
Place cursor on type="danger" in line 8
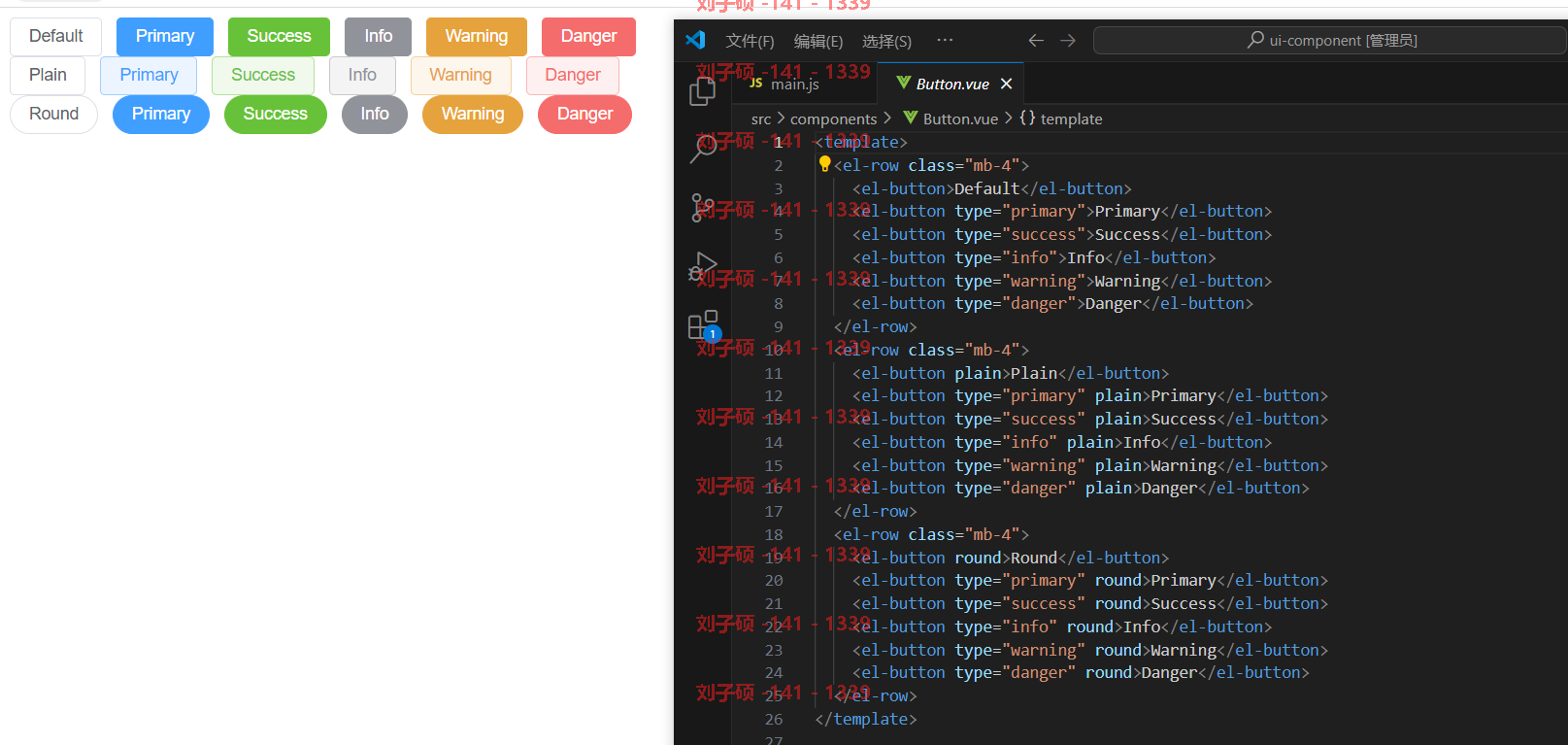(1016, 303)
